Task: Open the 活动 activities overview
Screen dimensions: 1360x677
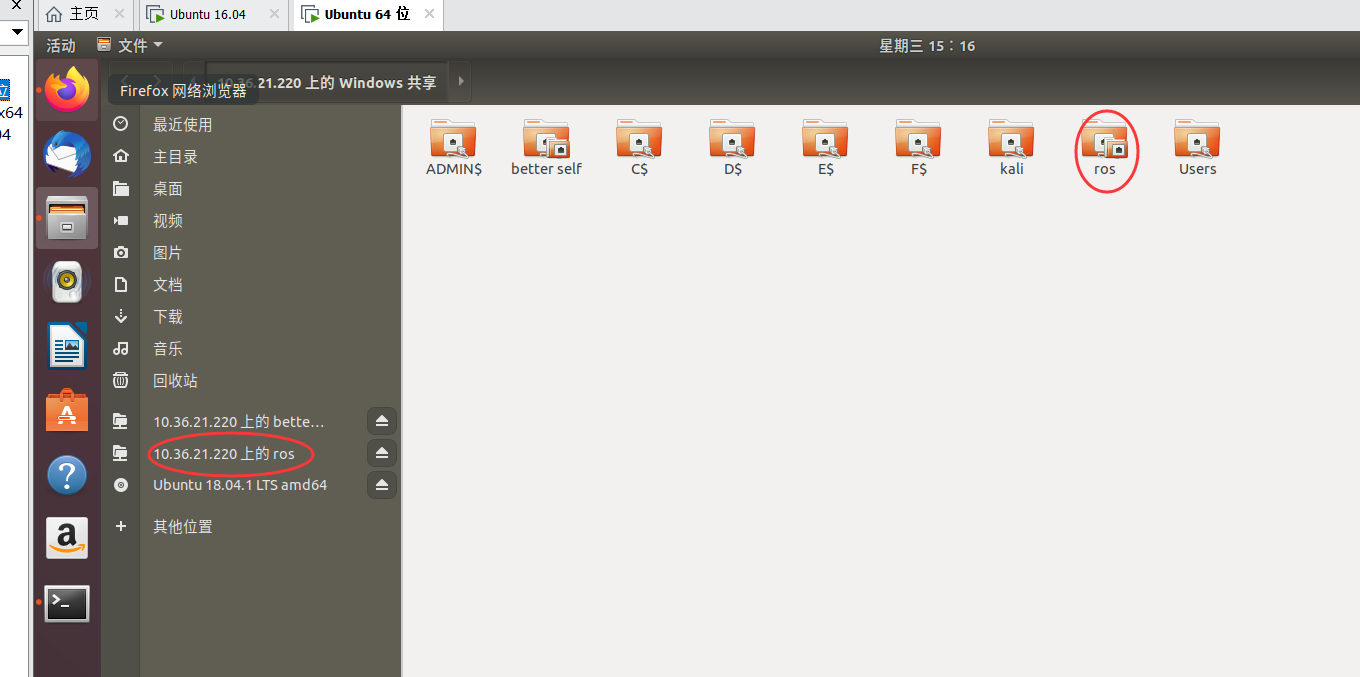Action: coord(61,45)
